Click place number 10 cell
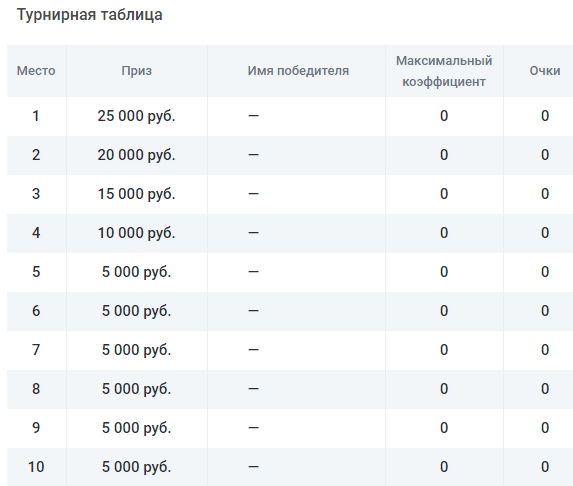This screenshot has height=486, width=573. 36,467
